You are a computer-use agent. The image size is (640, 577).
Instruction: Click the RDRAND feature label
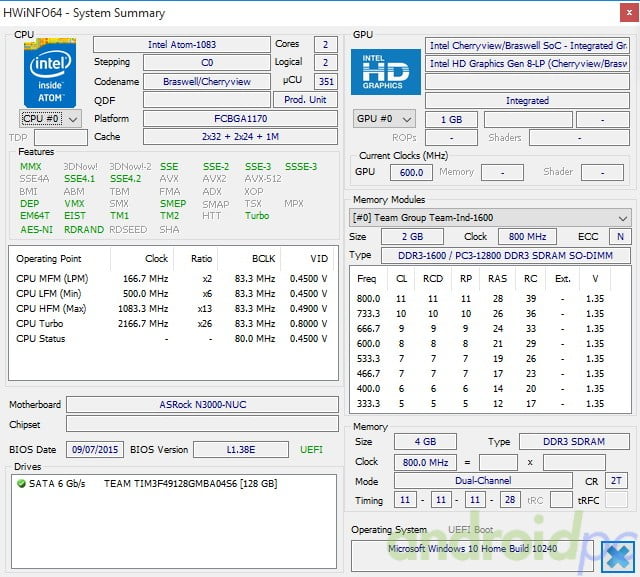pos(84,230)
